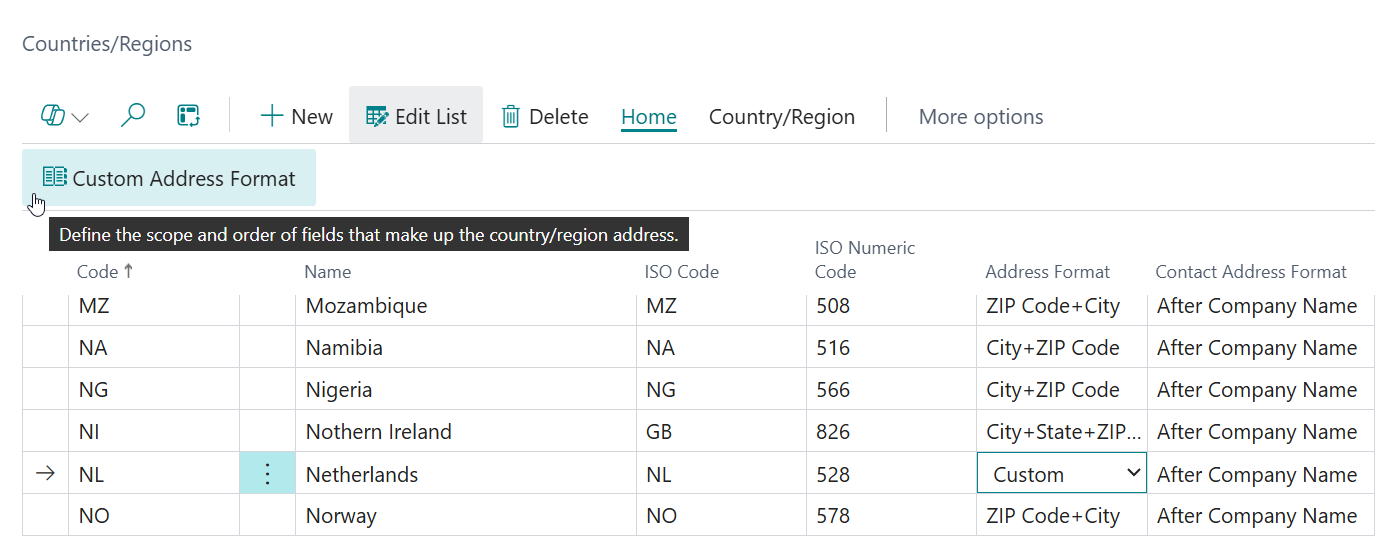The image size is (1375, 536).
Task: Open the Country/Region menu
Action: (x=781, y=117)
